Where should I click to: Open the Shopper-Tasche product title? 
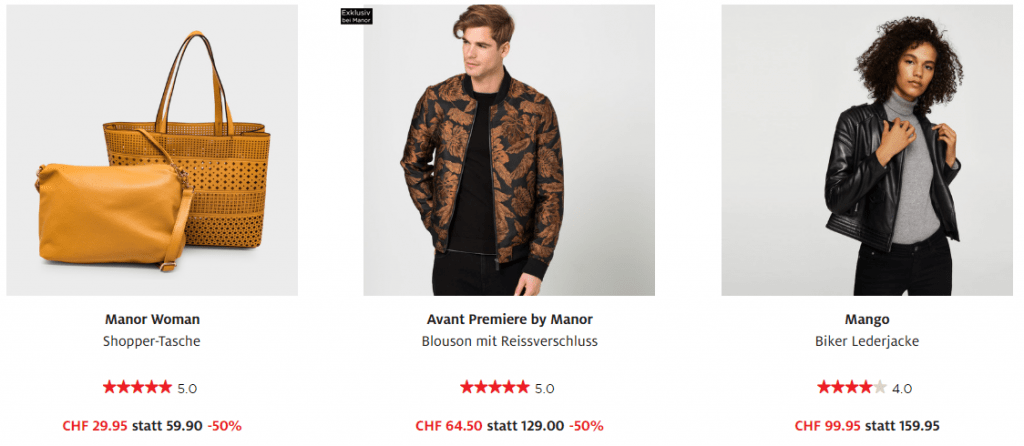[152, 341]
